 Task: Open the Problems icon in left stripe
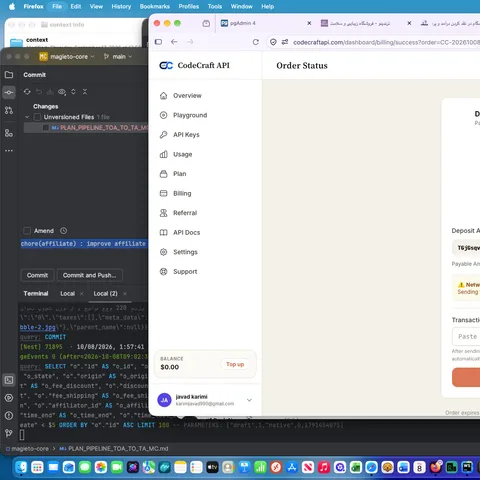[9, 415]
